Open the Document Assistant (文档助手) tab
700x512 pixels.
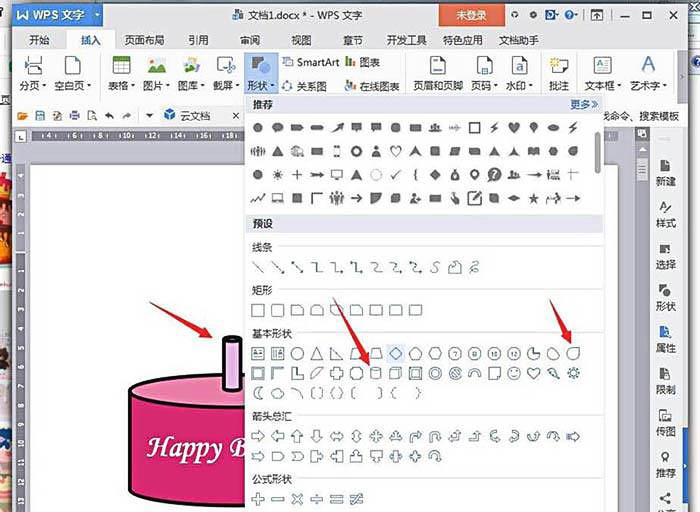tap(518, 40)
